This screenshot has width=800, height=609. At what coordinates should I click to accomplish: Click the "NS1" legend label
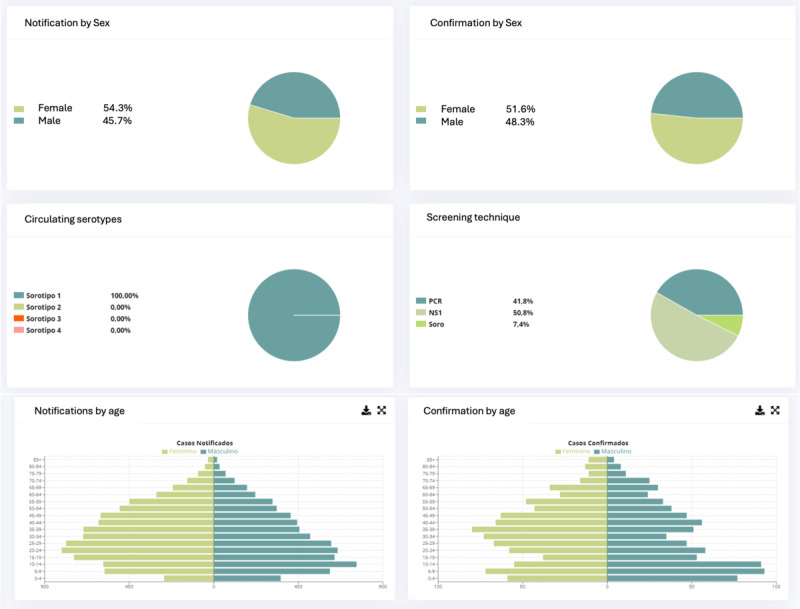pyautogui.click(x=435, y=313)
